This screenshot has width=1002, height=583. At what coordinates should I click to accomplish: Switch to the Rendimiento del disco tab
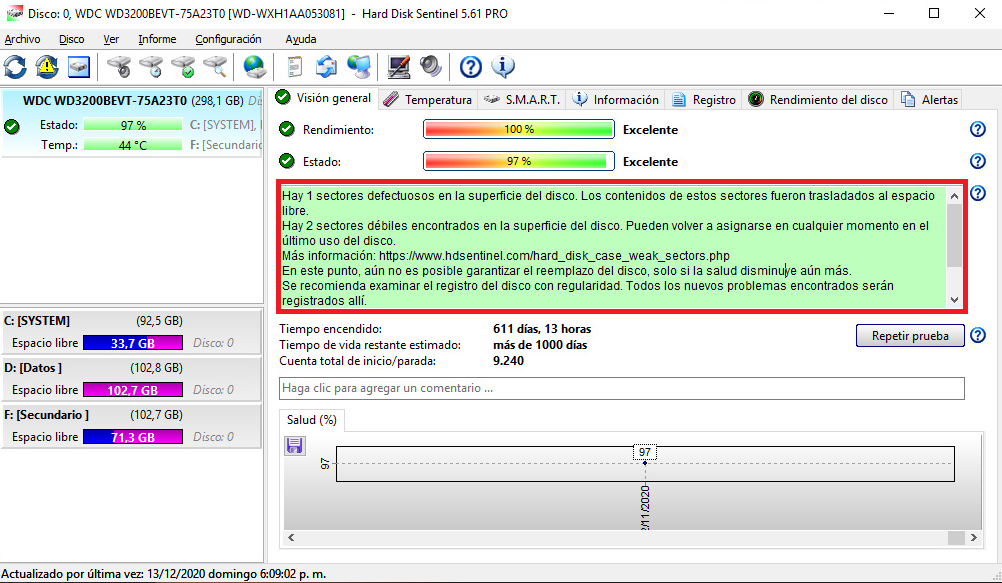(818, 100)
